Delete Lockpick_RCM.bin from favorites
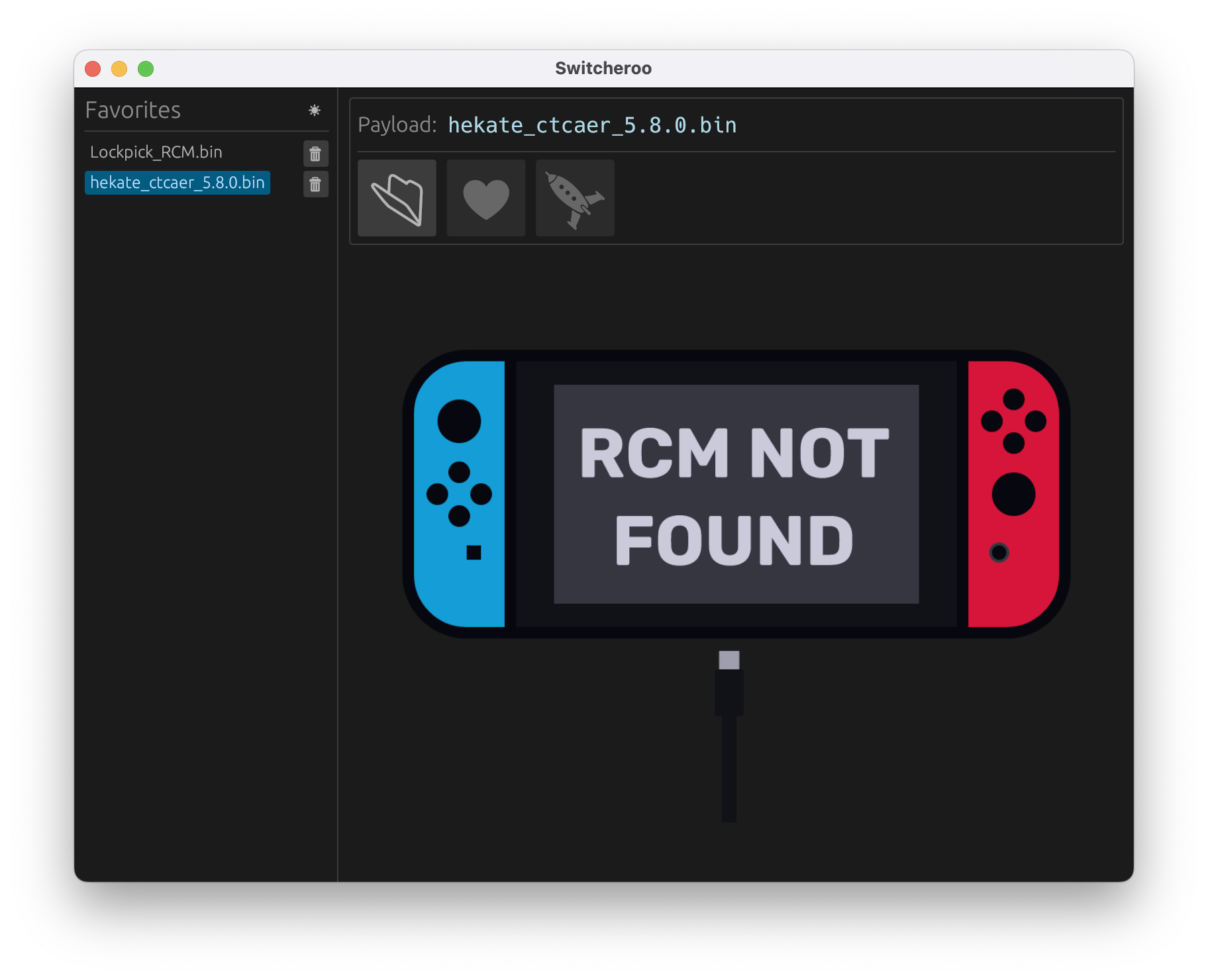Image resolution: width=1208 pixels, height=980 pixels. tap(315, 154)
